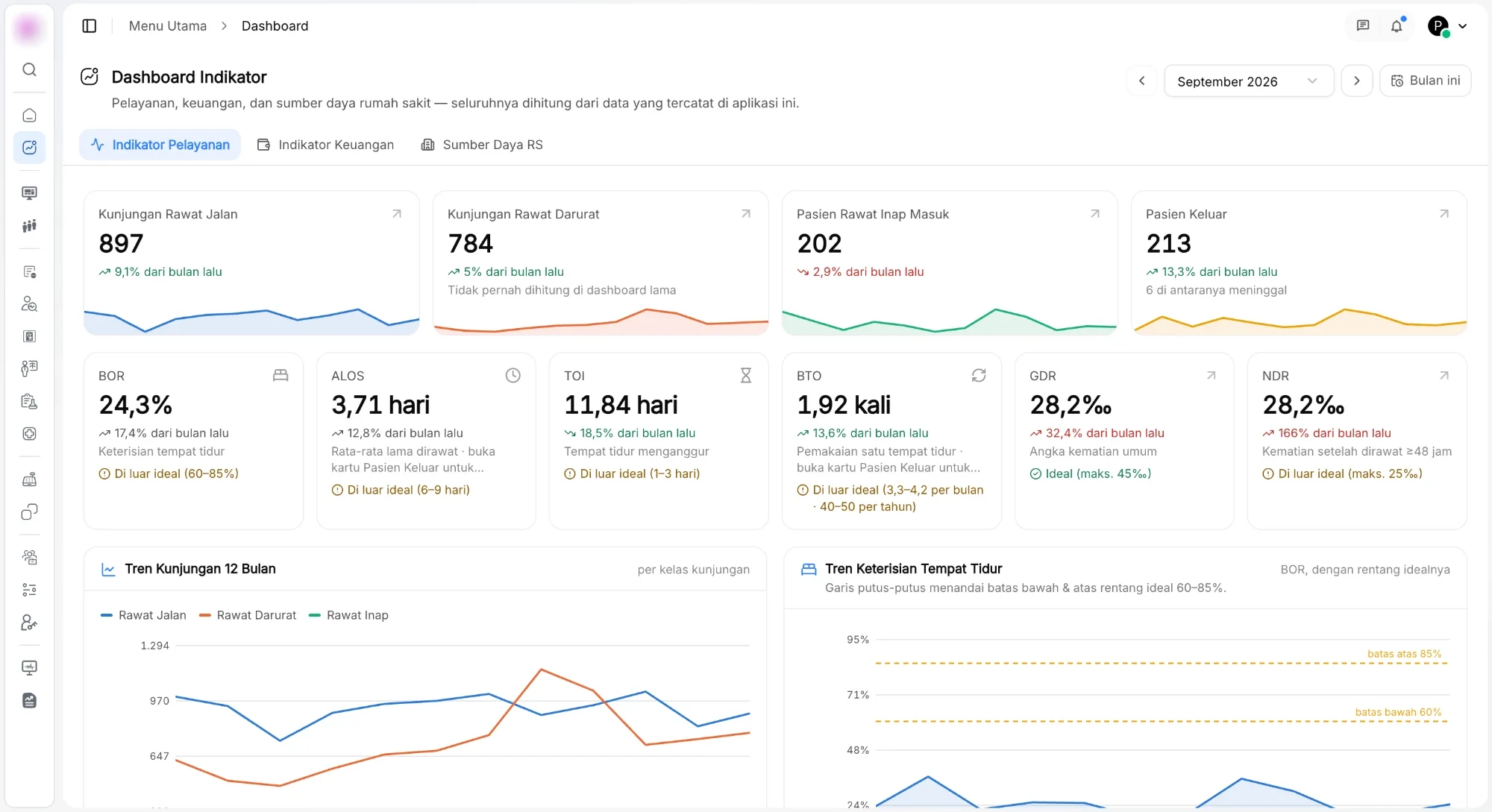The height and width of the screenshot is (812, 1492).
Task: Click the Bulan ini button
Action: click(x=1425, y=81)
